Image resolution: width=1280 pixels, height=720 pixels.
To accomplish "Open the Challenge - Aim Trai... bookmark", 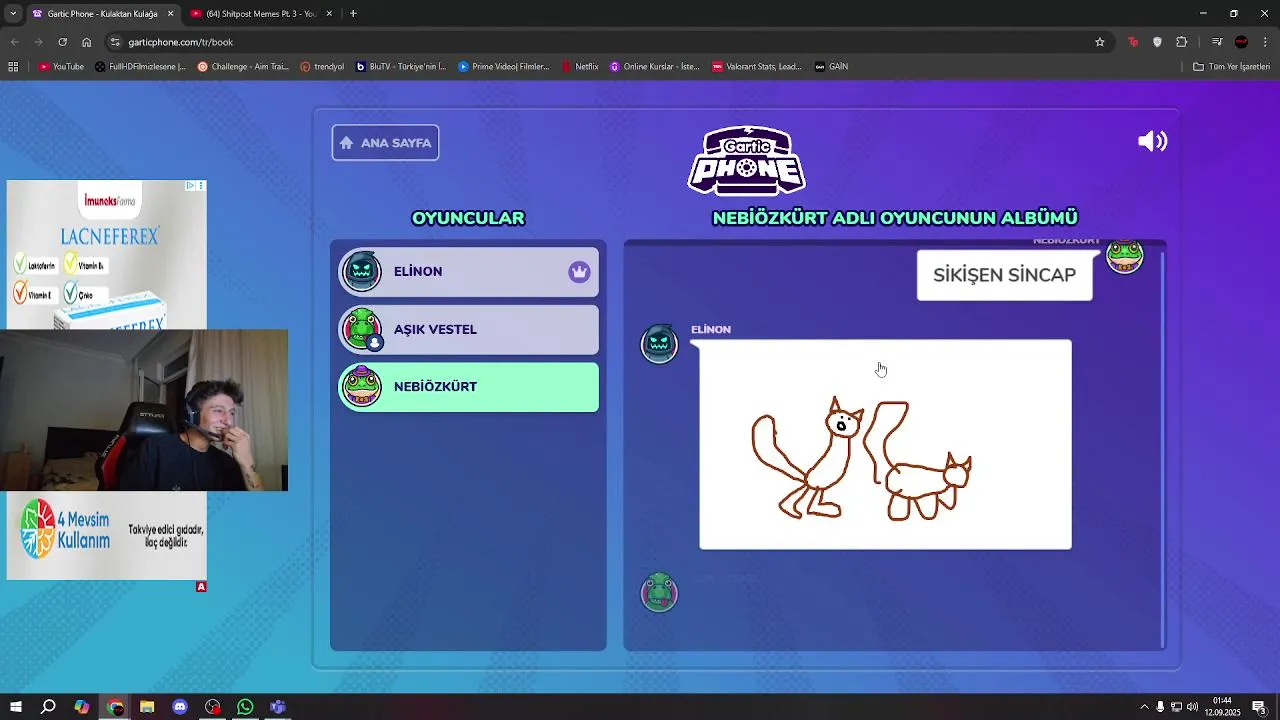I will [243, 67].
